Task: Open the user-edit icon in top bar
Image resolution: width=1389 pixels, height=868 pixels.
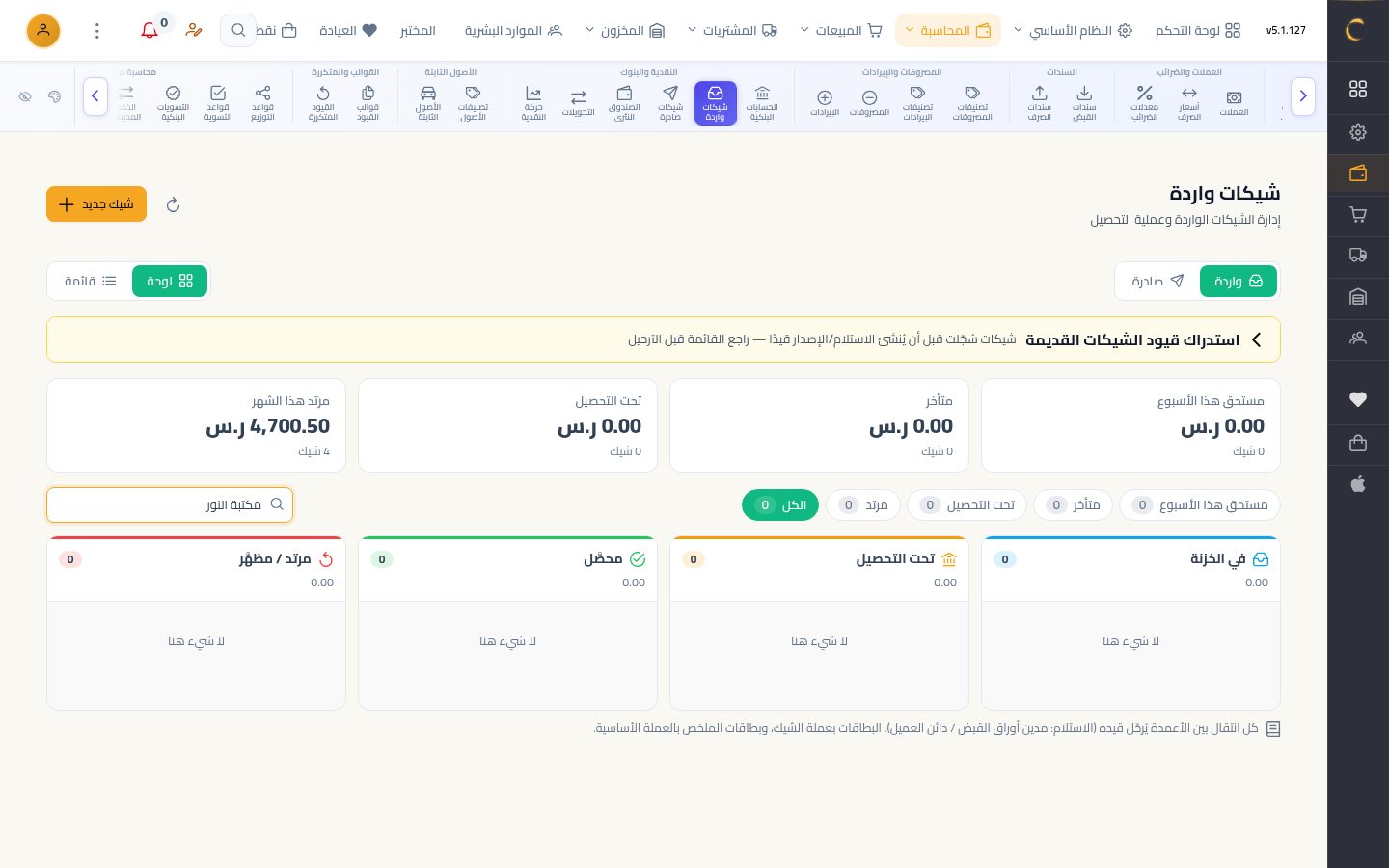Action: [194, 31]
